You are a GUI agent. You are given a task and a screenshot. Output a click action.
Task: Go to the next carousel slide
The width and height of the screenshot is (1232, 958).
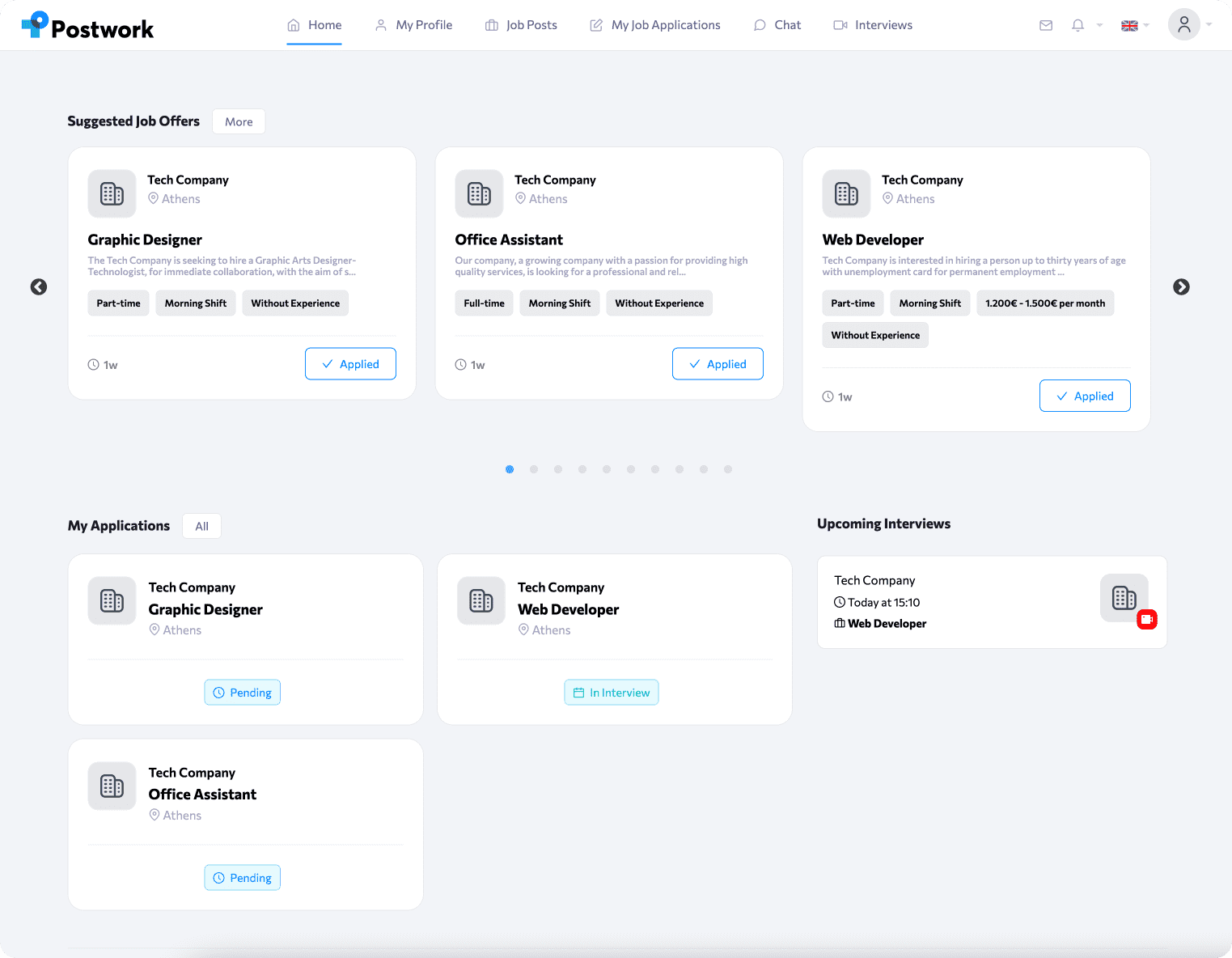1181,287
